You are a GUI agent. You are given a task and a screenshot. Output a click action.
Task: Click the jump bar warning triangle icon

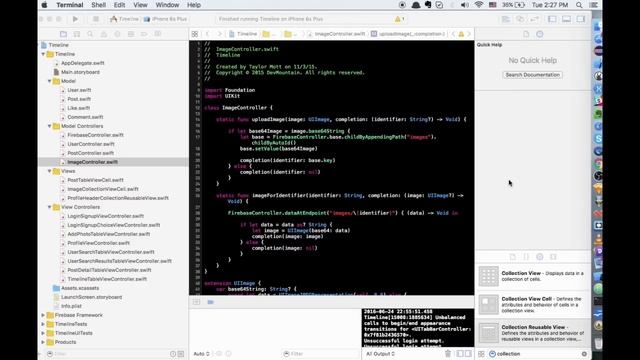point(461,34)
